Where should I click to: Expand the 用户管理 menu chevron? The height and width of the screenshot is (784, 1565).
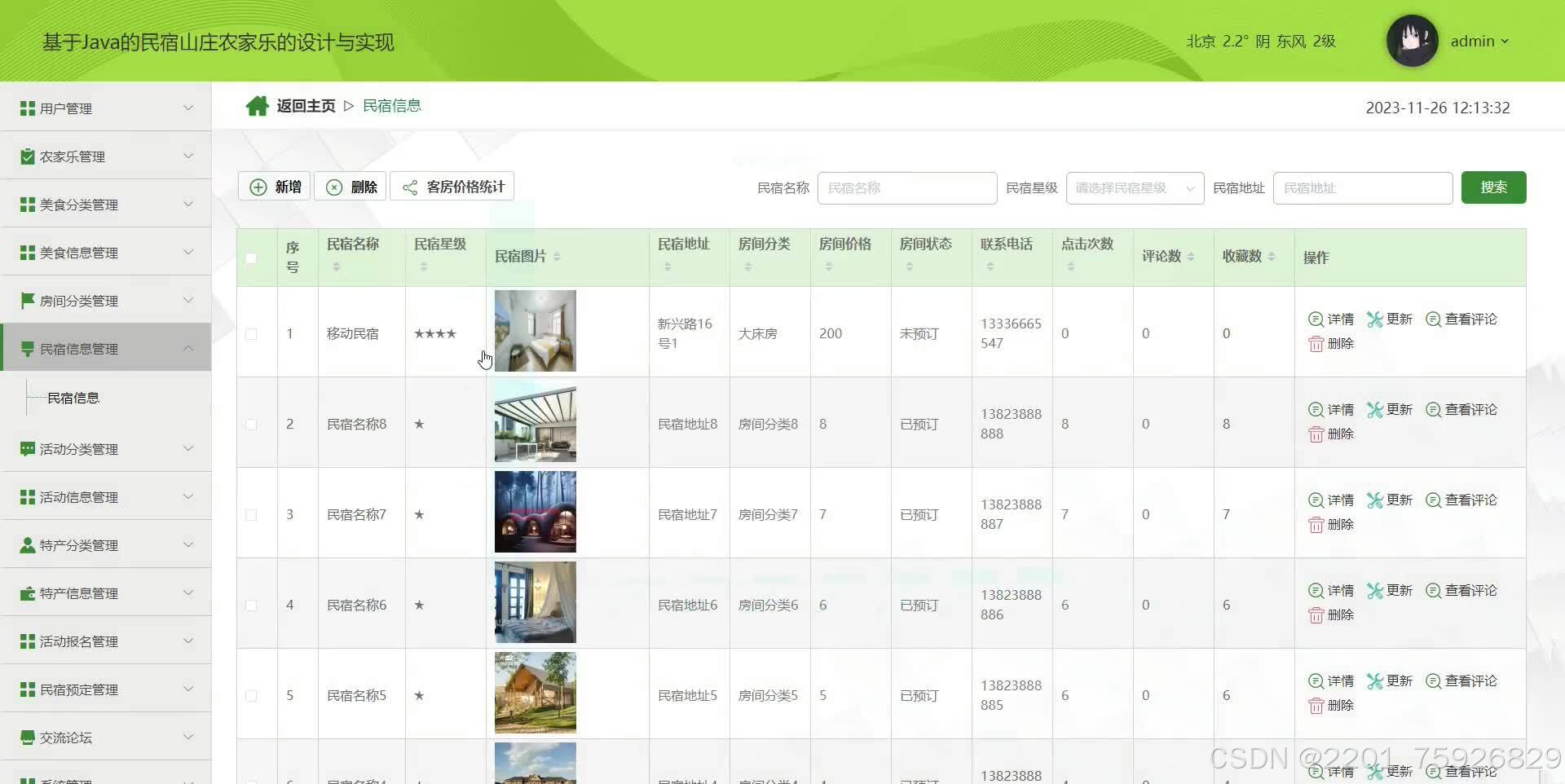pyautogui.click(x=188, y=108)
